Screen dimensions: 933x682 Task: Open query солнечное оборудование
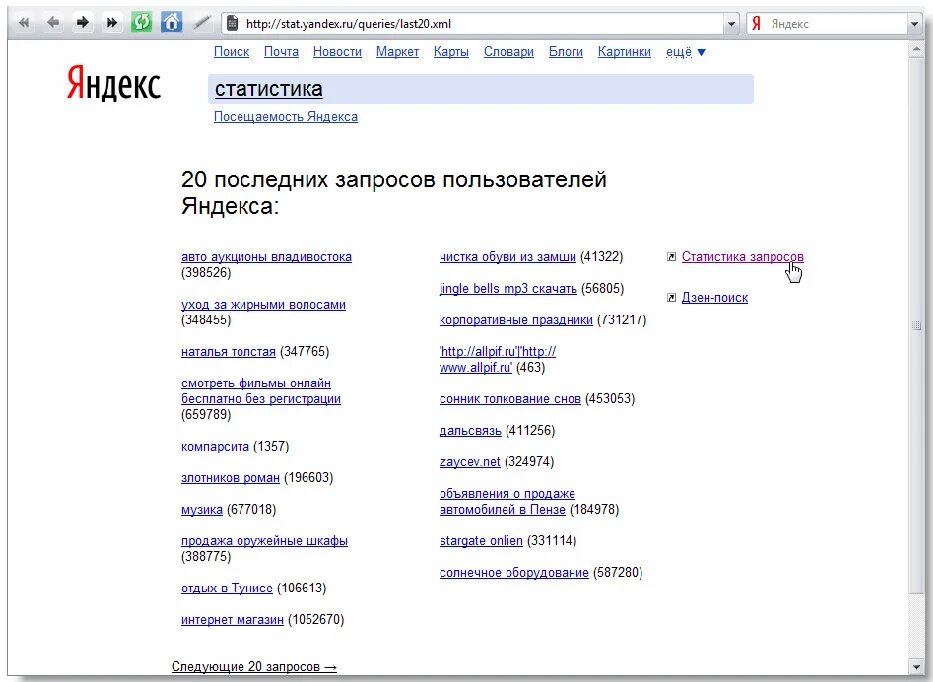514,572
